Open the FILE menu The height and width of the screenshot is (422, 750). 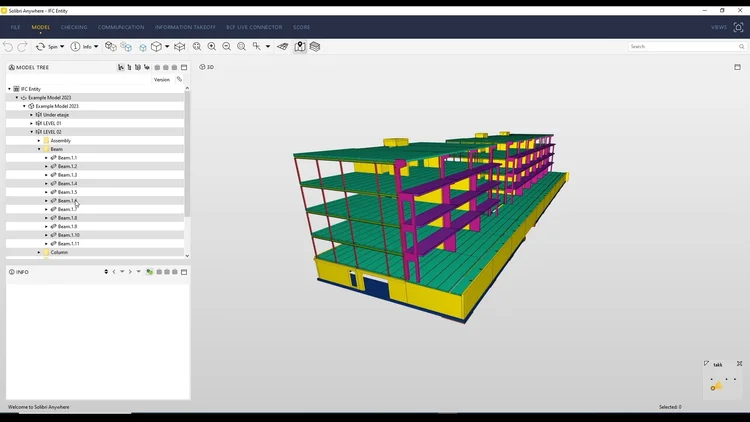pos(15,27)
